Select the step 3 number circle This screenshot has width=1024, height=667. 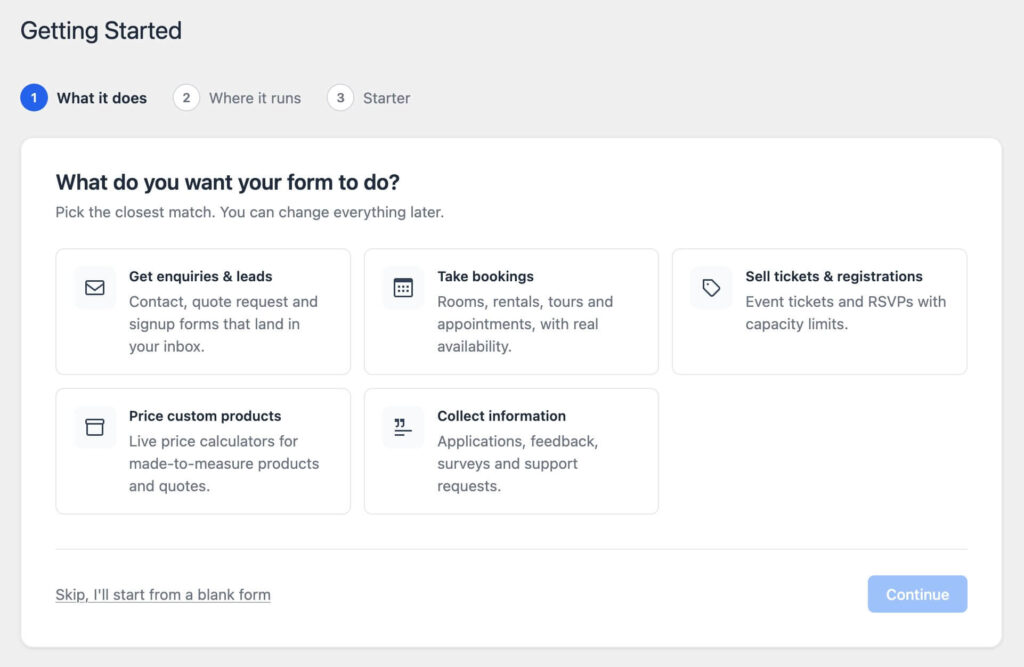340,98
